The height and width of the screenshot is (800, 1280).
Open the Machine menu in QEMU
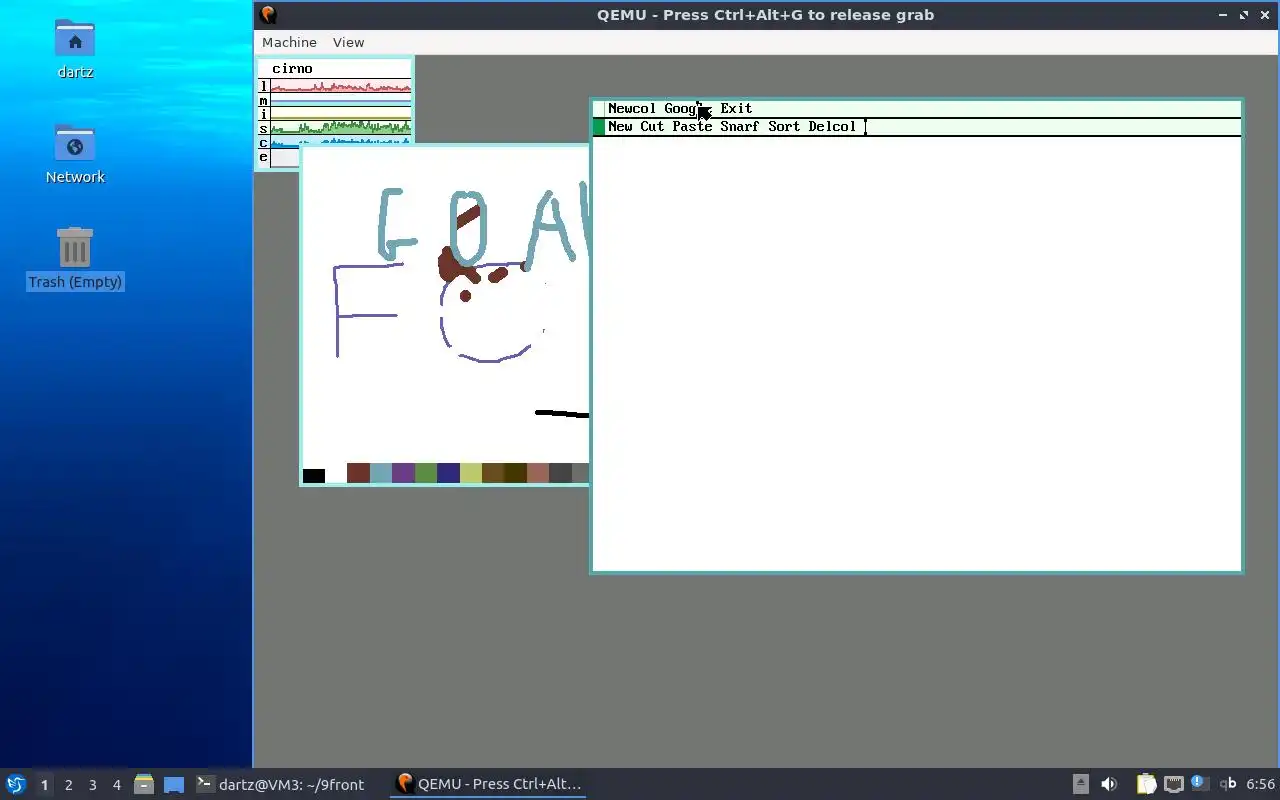point(289,42)
